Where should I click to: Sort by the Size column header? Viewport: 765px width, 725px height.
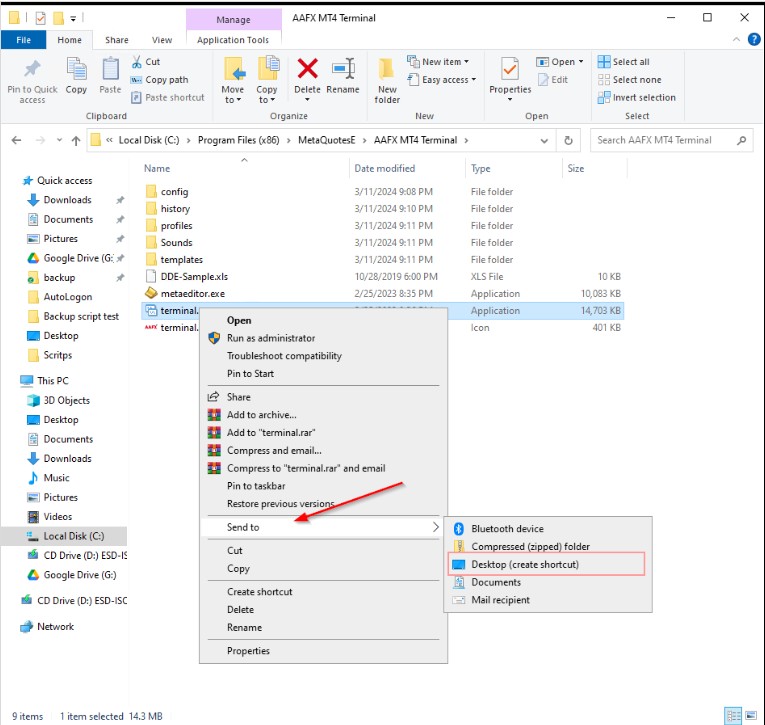(576, 169)
